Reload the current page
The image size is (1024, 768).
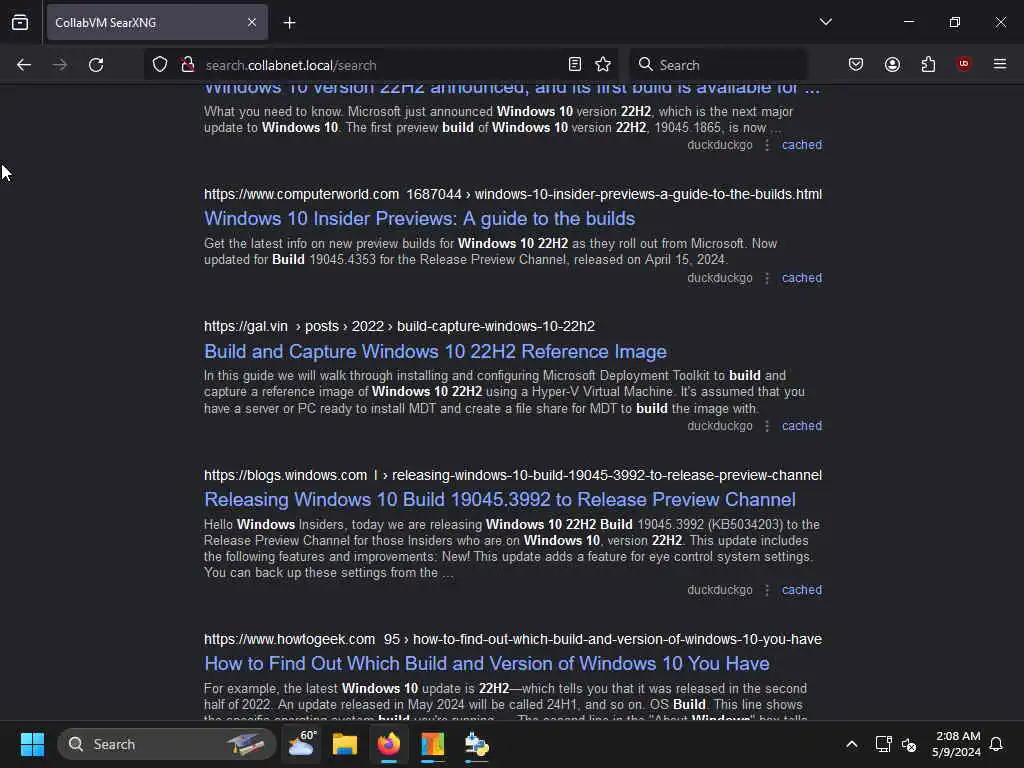click(x=96, y=65)
